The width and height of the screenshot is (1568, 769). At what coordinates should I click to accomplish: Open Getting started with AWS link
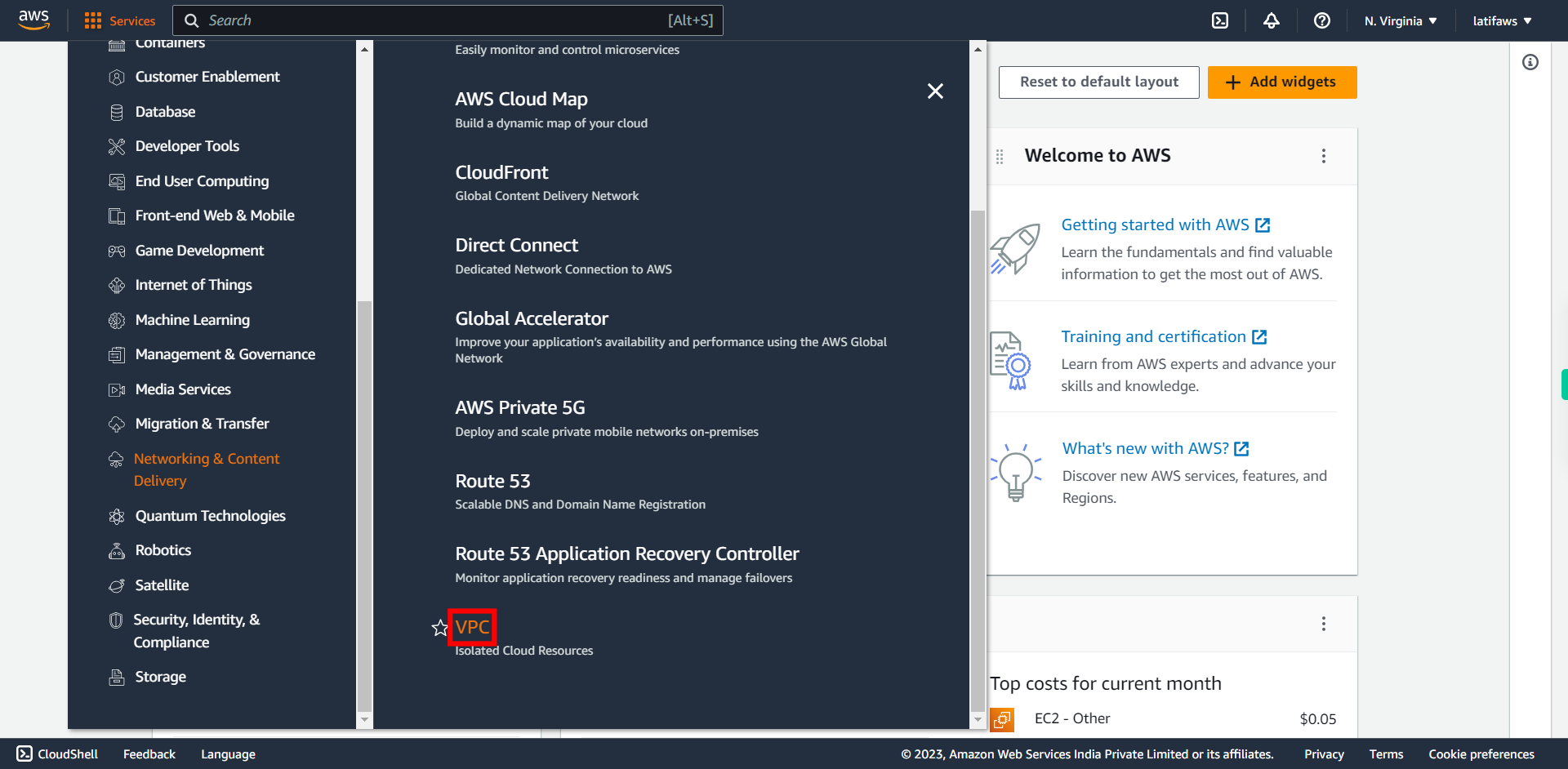[1165, 224]
